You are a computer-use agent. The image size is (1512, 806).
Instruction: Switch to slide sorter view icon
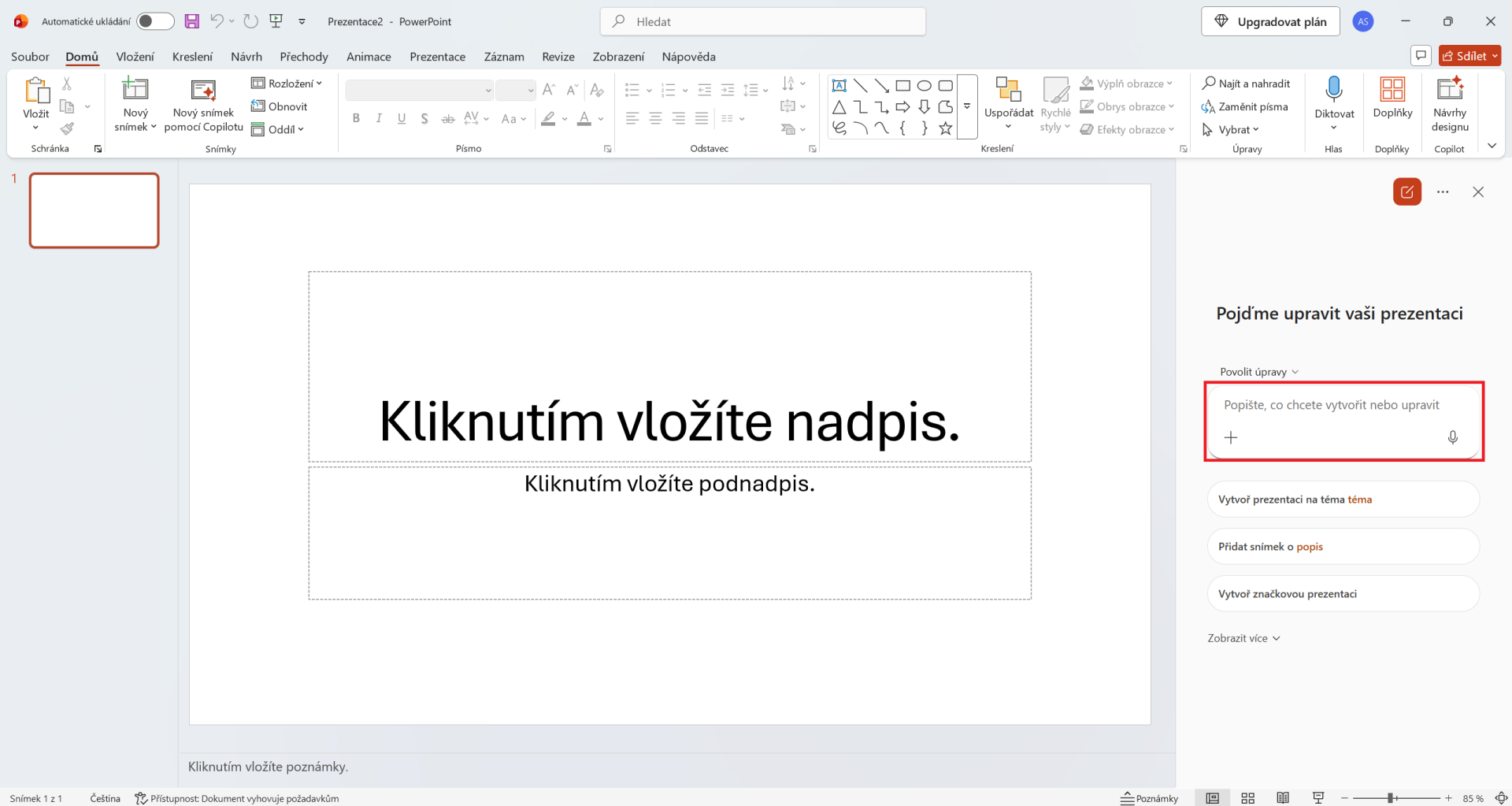[1248, 798]
